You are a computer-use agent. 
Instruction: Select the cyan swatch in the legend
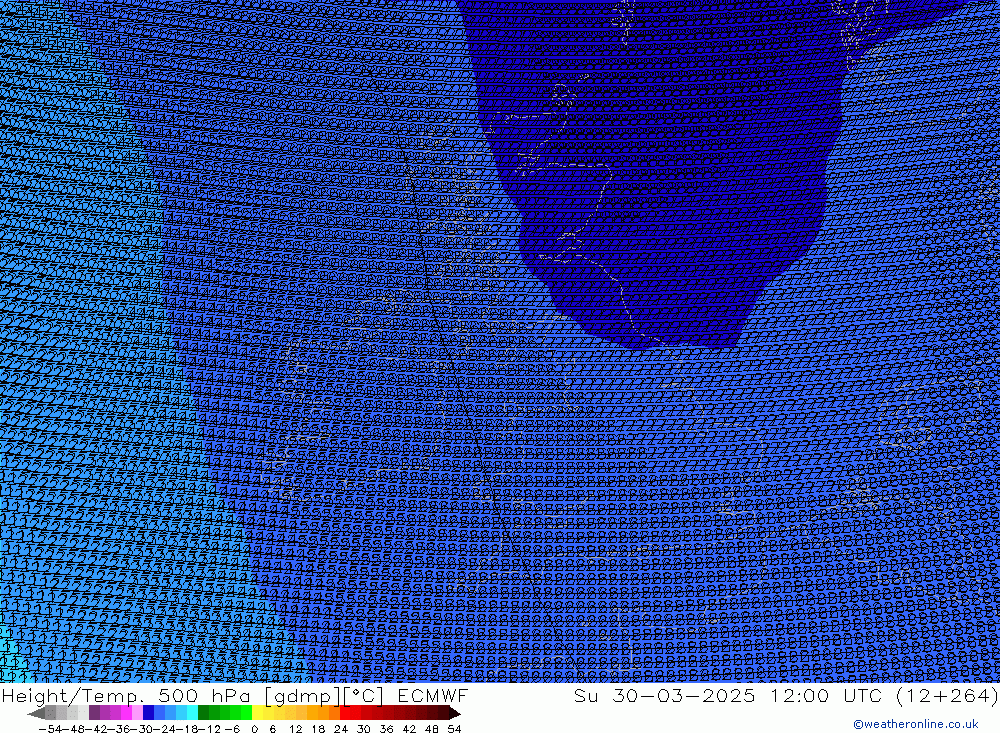pos(192,713)
